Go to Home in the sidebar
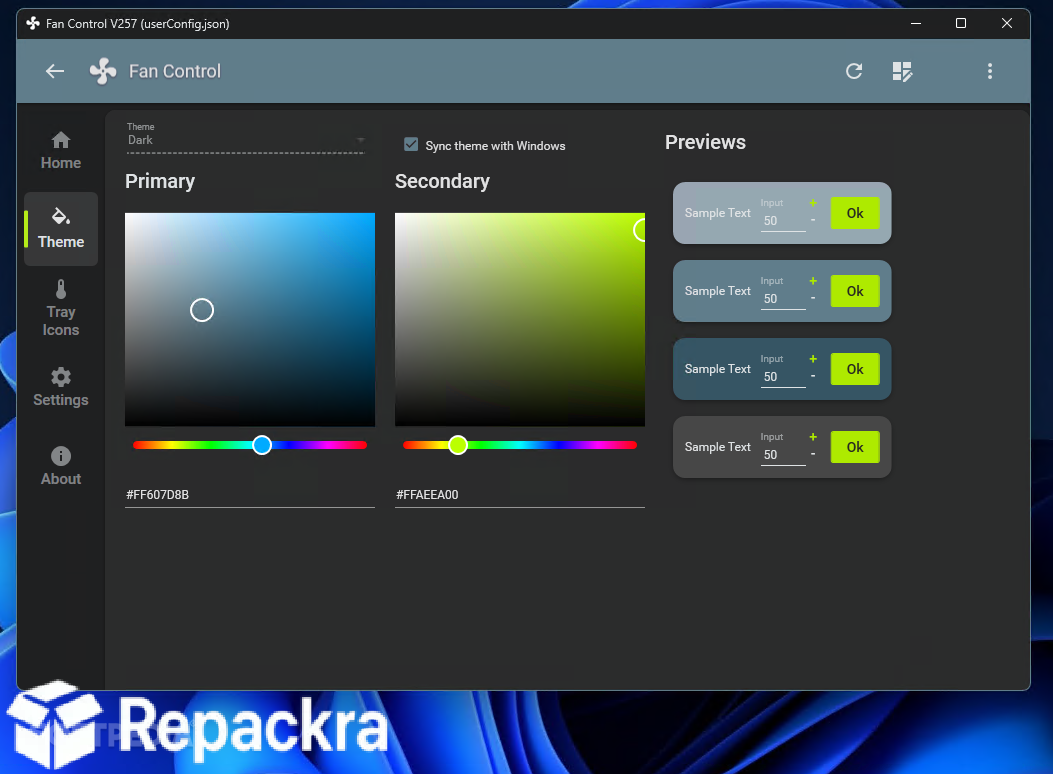 pos(61,151)
